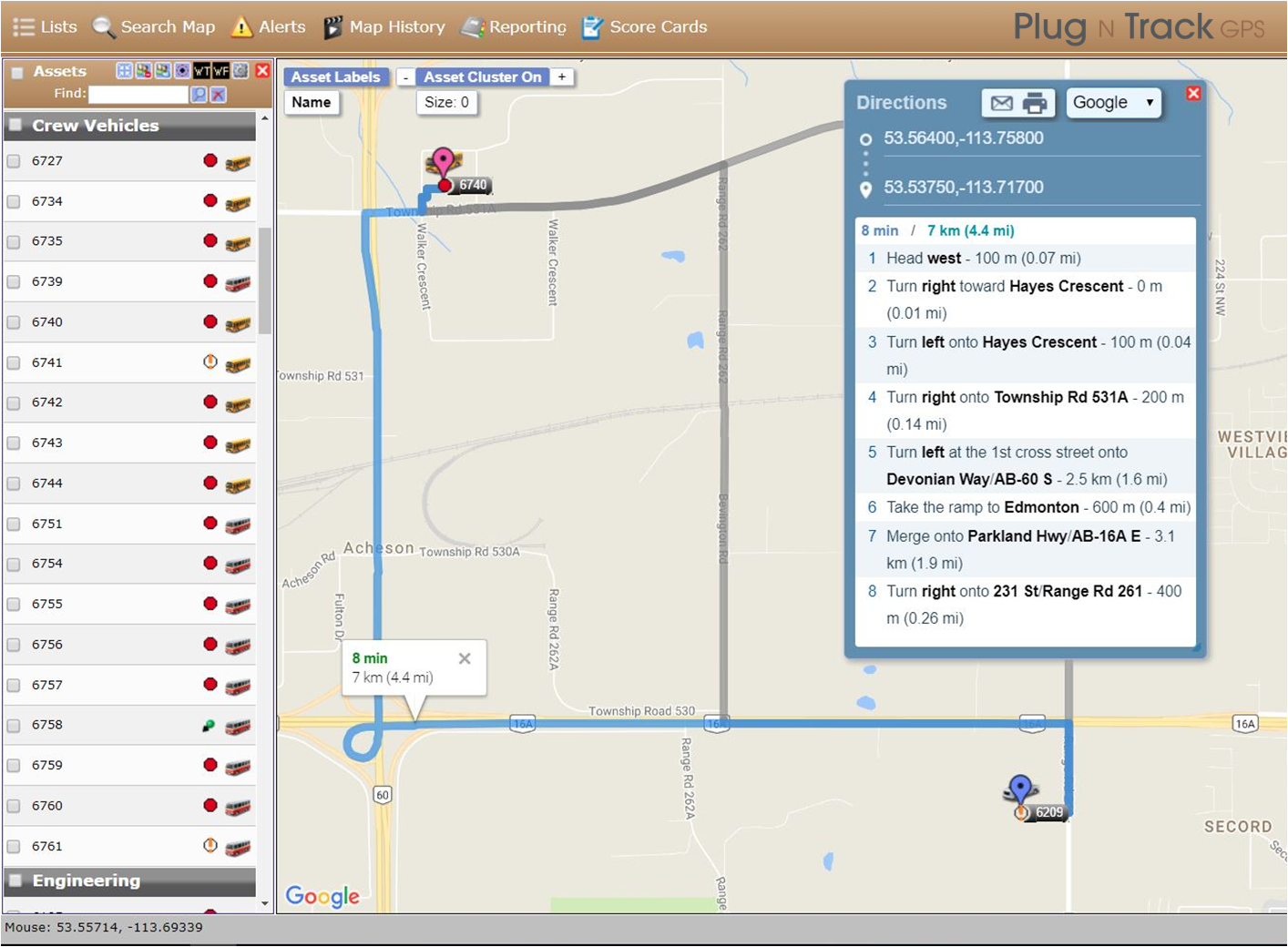Viewport: 1288px width, 947px height.
Task: Click the pink start marker on the map
Action: (443, 161)
